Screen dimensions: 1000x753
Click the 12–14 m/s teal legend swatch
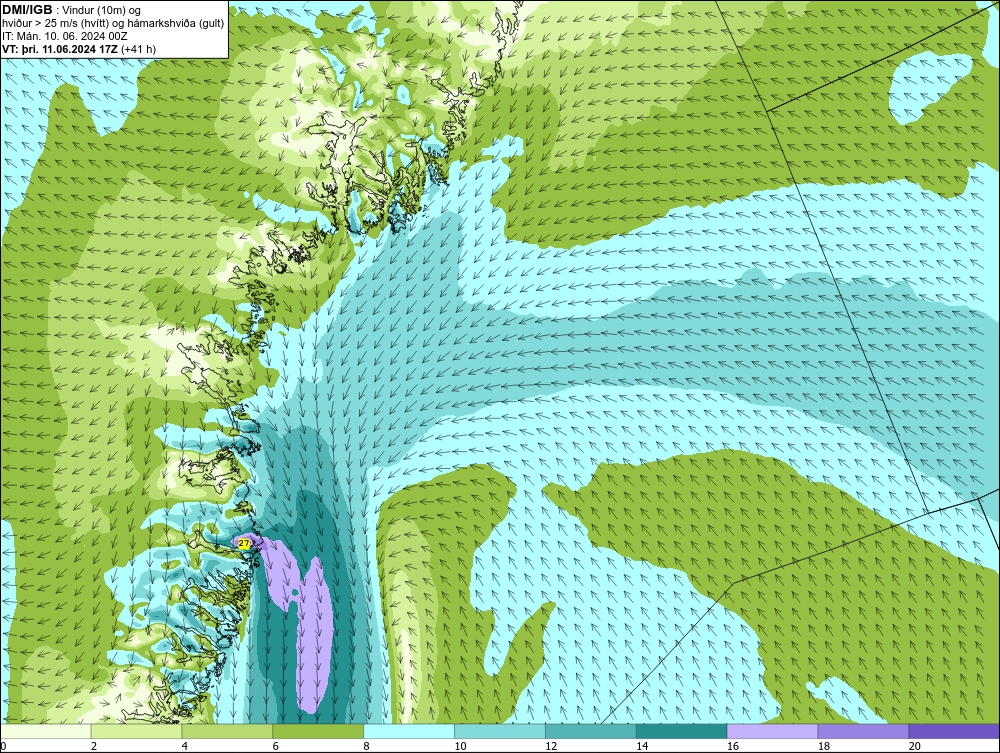coord(591,731)
